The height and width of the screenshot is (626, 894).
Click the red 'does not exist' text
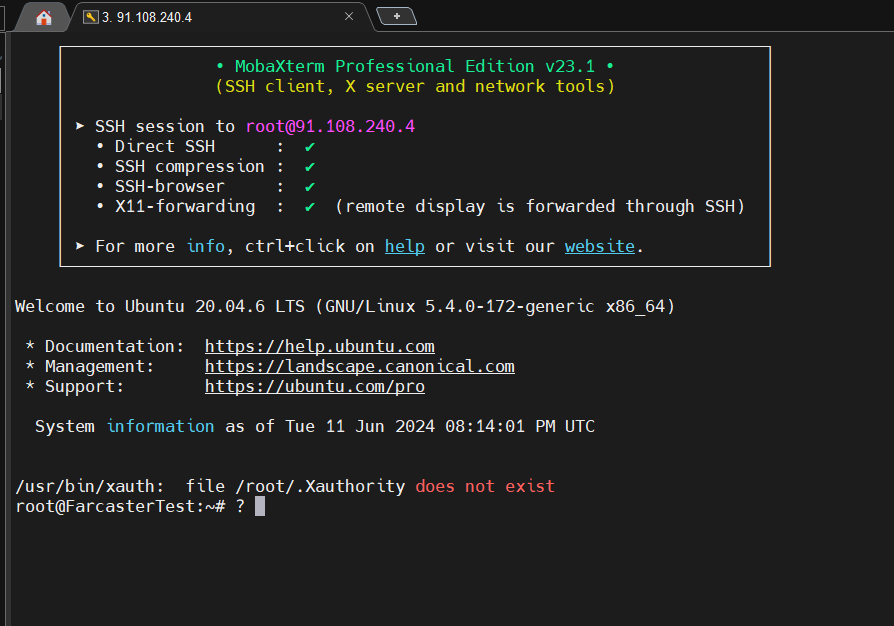tap(484, 486)
